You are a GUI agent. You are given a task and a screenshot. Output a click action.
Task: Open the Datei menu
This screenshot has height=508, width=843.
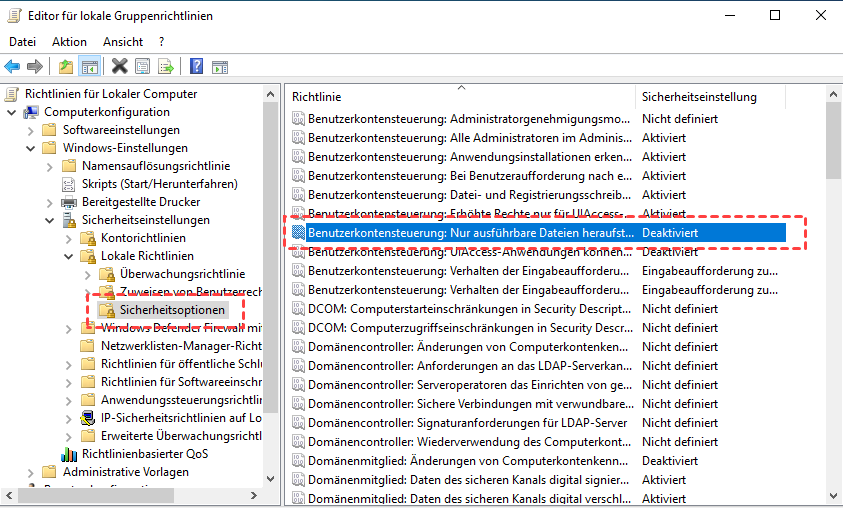tap(22, 42)
